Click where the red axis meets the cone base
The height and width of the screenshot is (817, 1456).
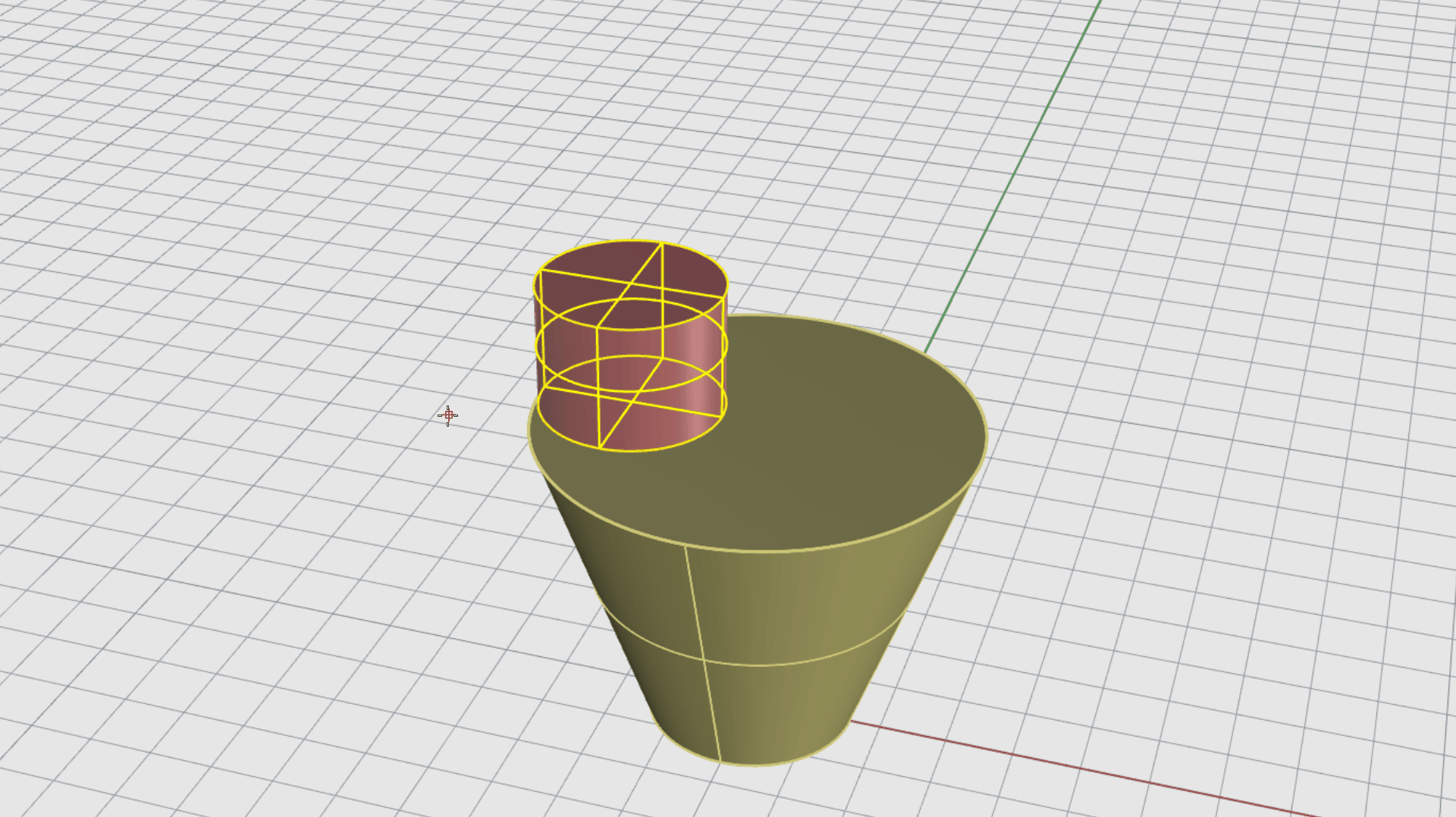[851, 722]
